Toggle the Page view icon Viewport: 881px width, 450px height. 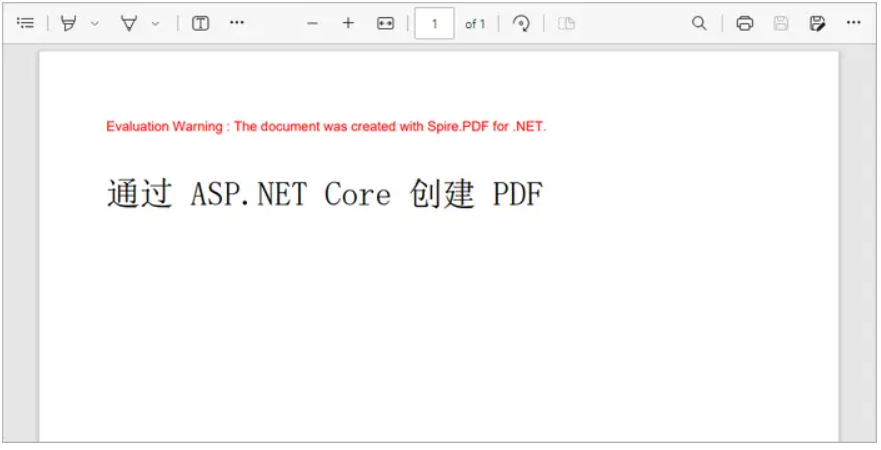(566, 24)
